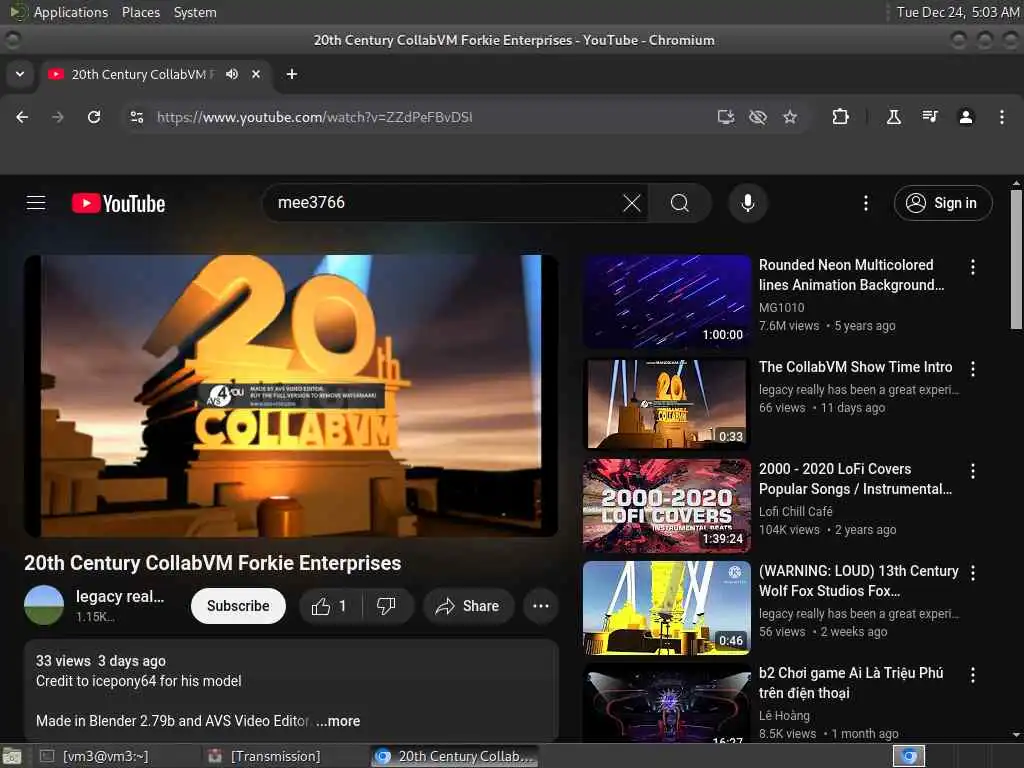Close the 20th Century CollabVM tab
Image resolution: width=1024 pixels, height=768 pixels.
(256, 74)
